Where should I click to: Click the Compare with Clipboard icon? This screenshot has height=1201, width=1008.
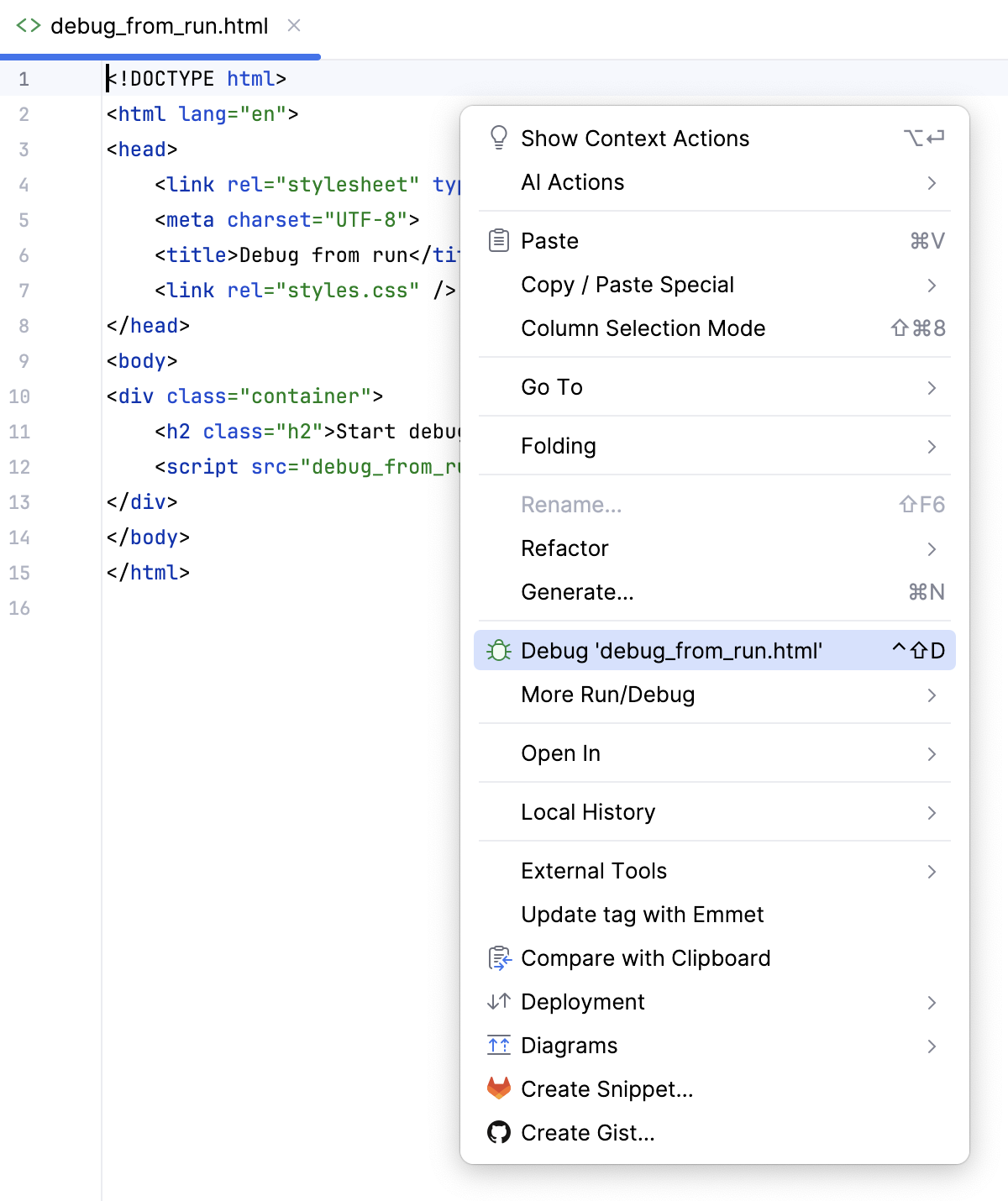coord(499,957)
